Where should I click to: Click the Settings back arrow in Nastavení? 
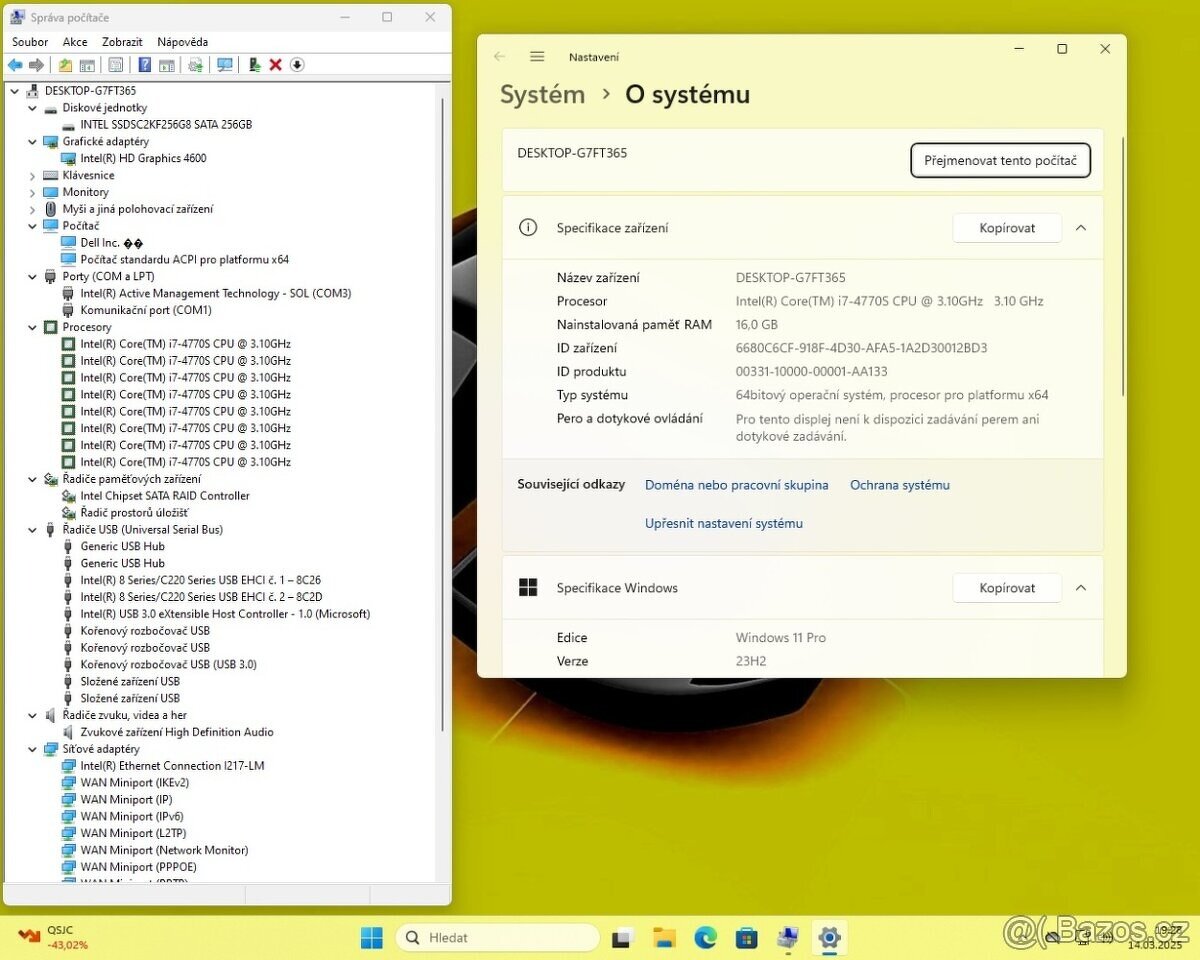pyautogui.click(x=499, y=57)
